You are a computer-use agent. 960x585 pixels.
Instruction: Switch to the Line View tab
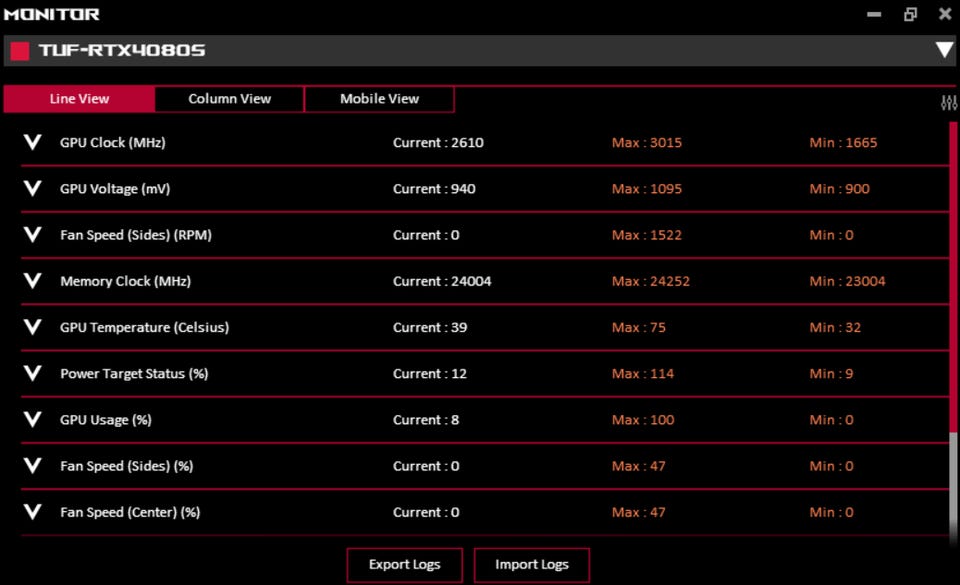(79, 99)
